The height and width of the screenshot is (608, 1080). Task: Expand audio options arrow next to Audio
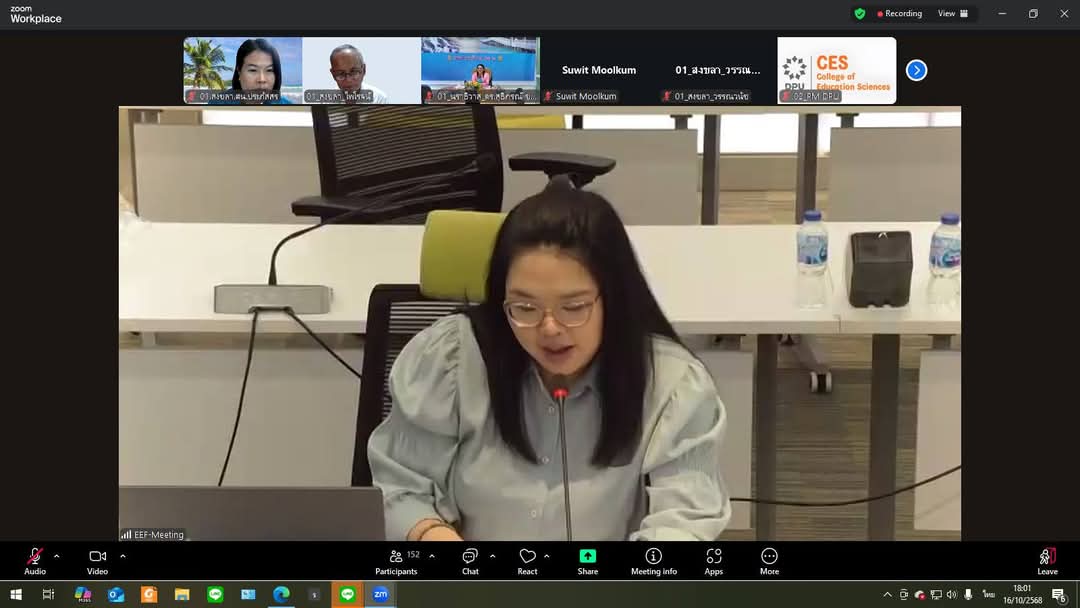point(56,556)
